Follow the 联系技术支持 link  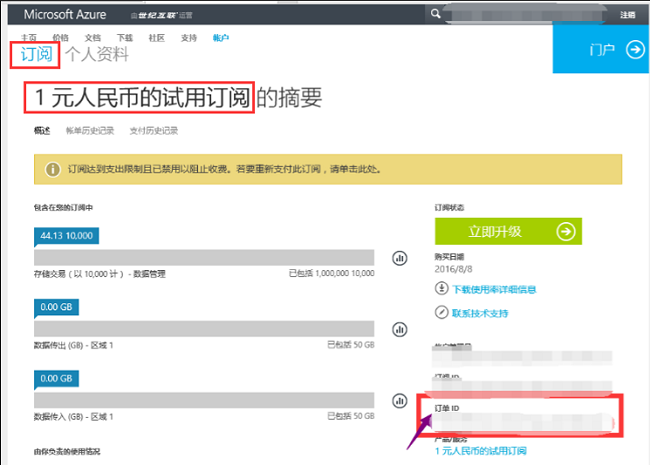point(480,313)
